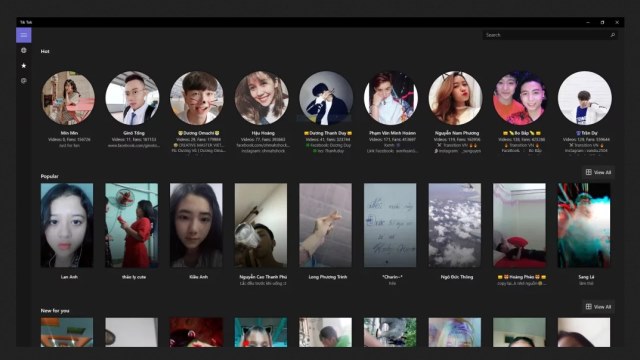Screen dimensions: 640x360
Task: Open the star Favorites sidebar icon
Action: (24, 65)
